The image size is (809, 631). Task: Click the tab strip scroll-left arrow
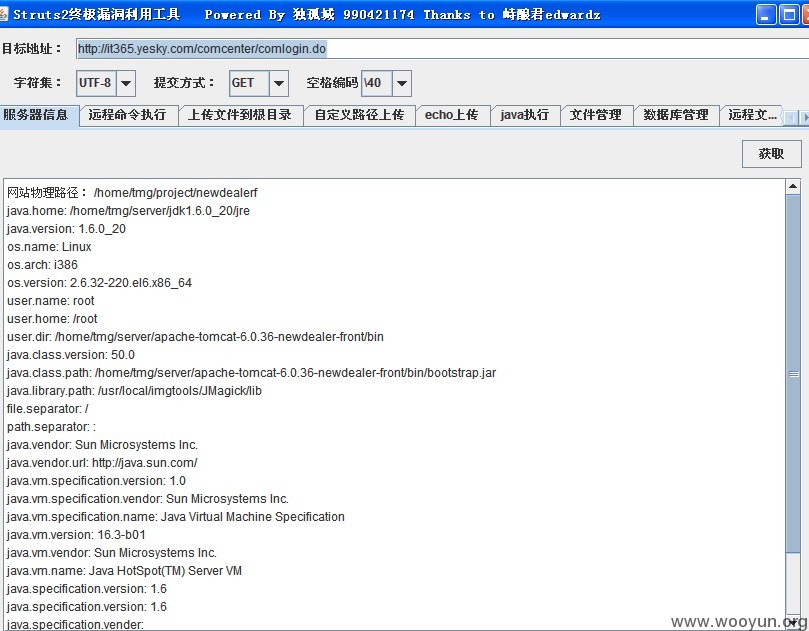pyautogui.click(x=791, y=118)
